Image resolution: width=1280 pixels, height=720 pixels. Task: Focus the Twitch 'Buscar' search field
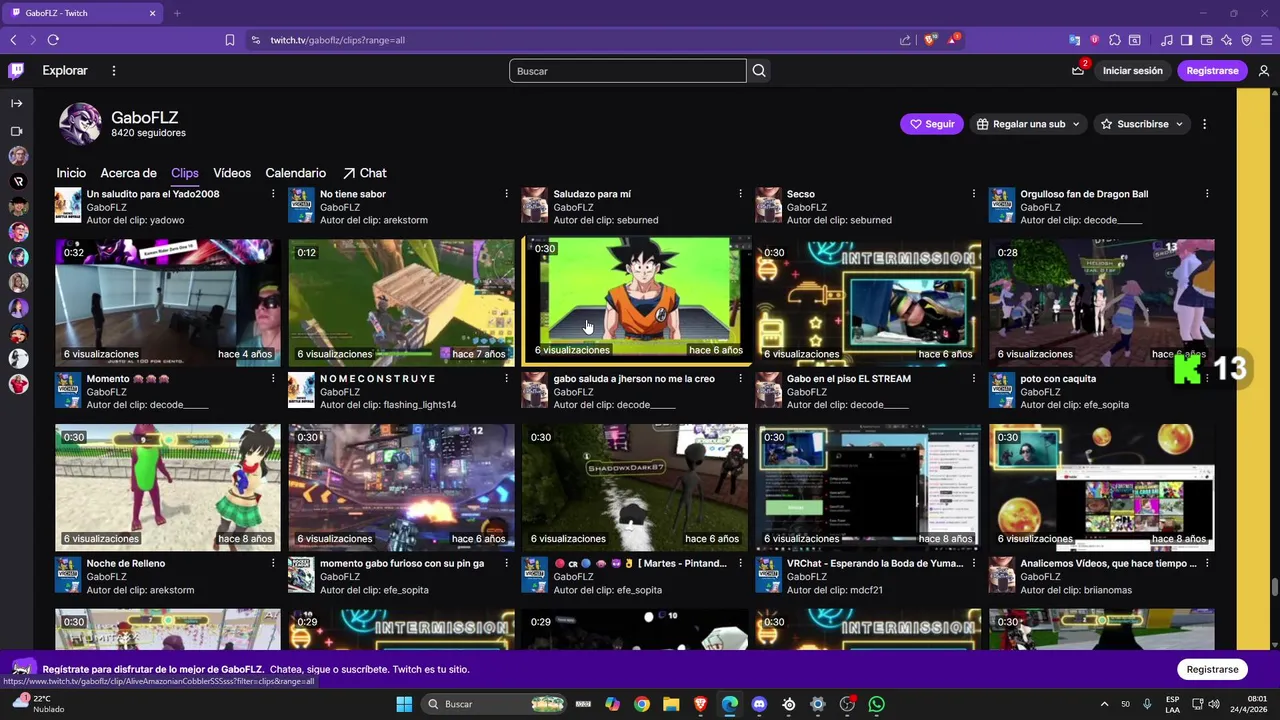(628, 71)
